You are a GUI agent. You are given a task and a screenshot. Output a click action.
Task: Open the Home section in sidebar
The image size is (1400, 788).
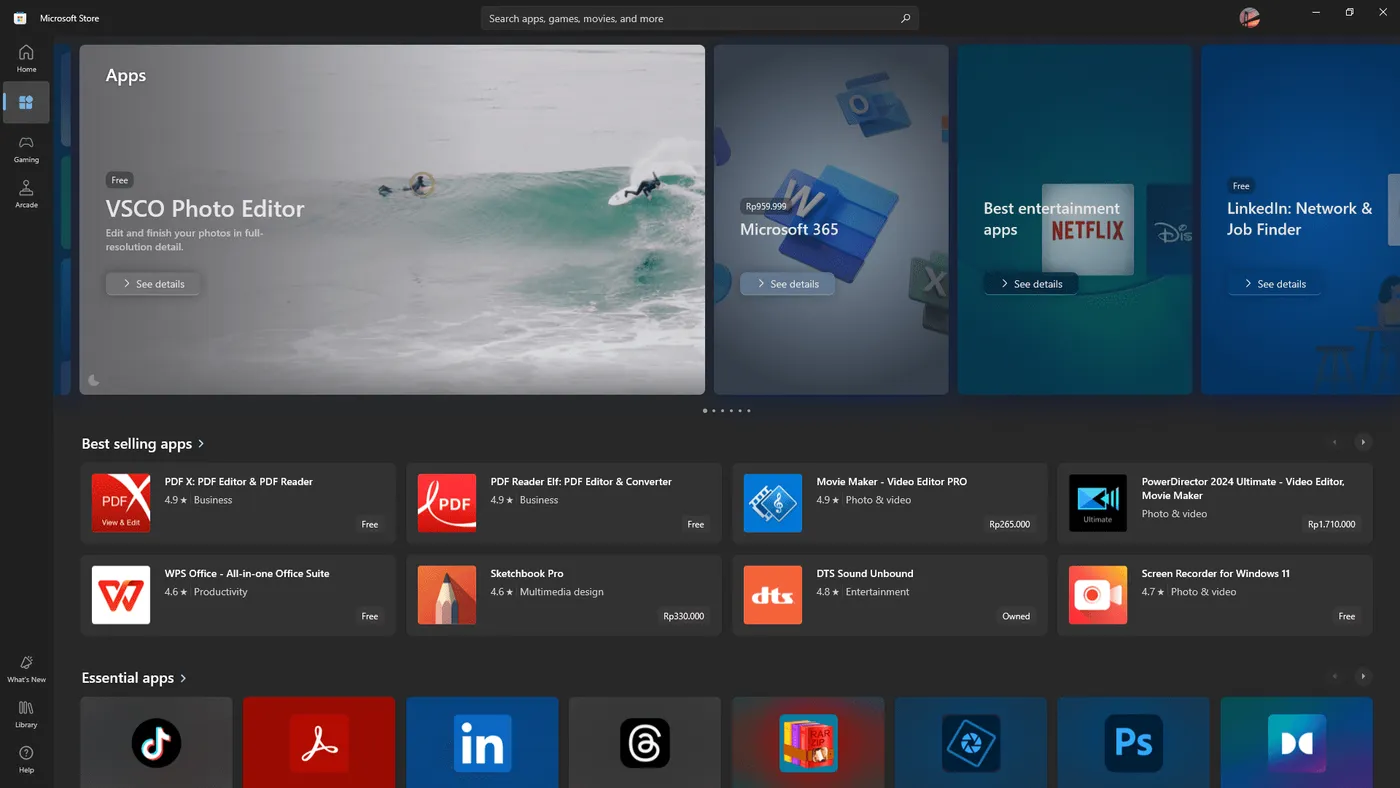pyautogui.click(x=26, y=58)
